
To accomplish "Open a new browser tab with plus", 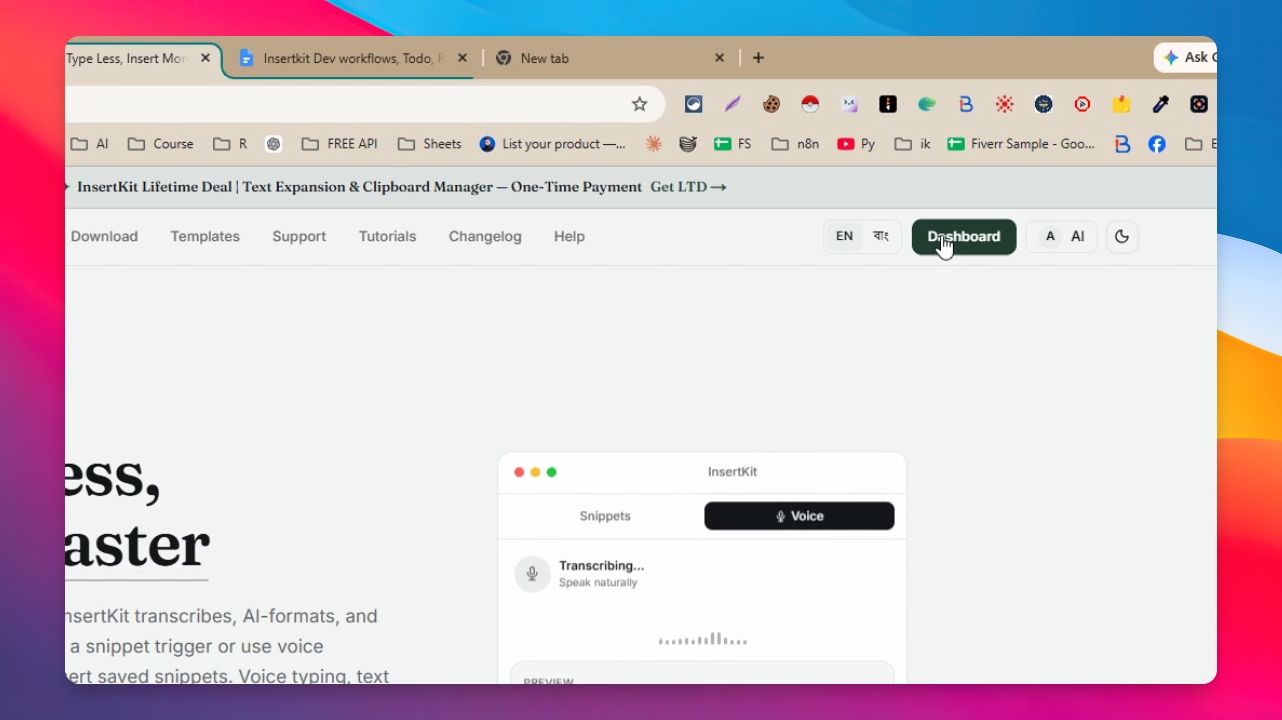I will coord(758,58).
